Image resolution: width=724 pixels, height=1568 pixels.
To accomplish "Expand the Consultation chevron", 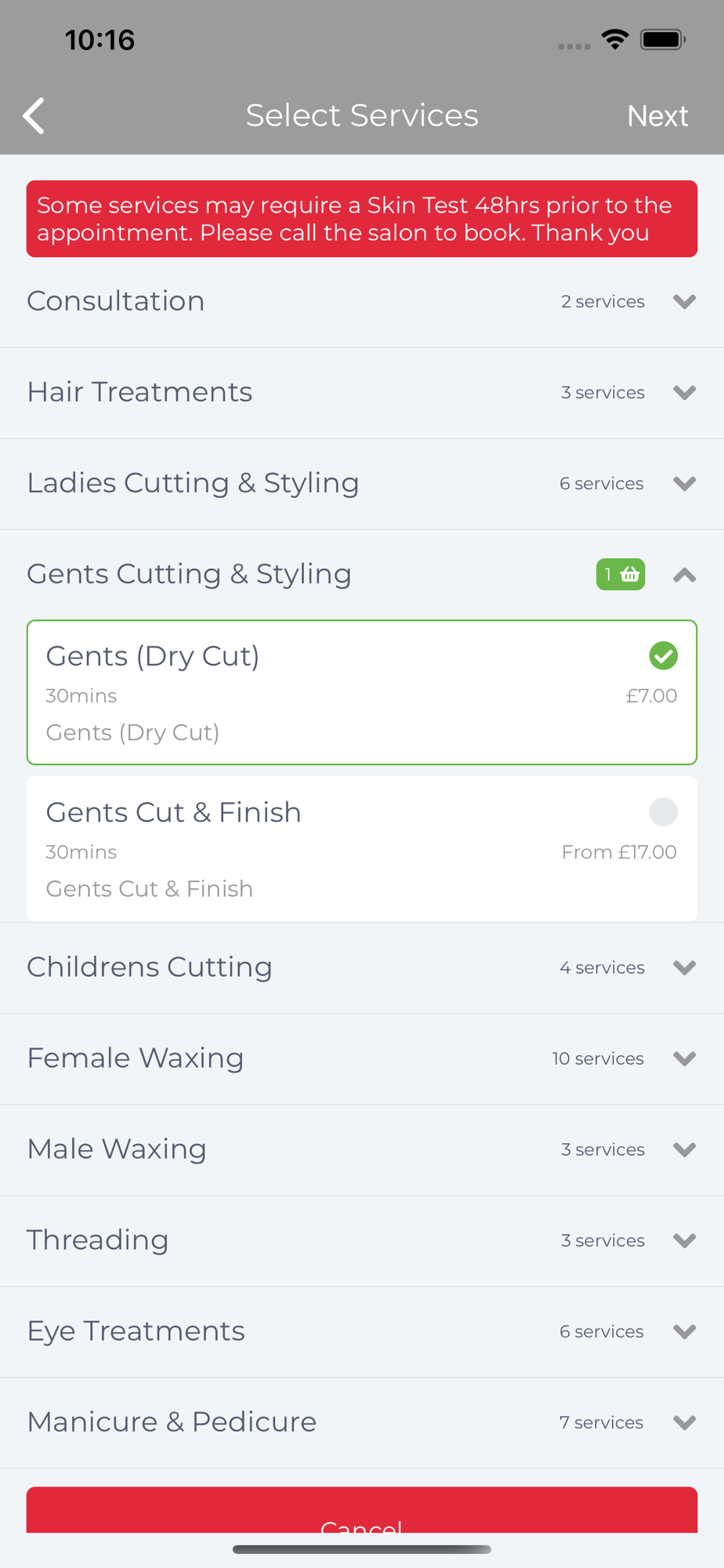I will (x=685, y=302).
